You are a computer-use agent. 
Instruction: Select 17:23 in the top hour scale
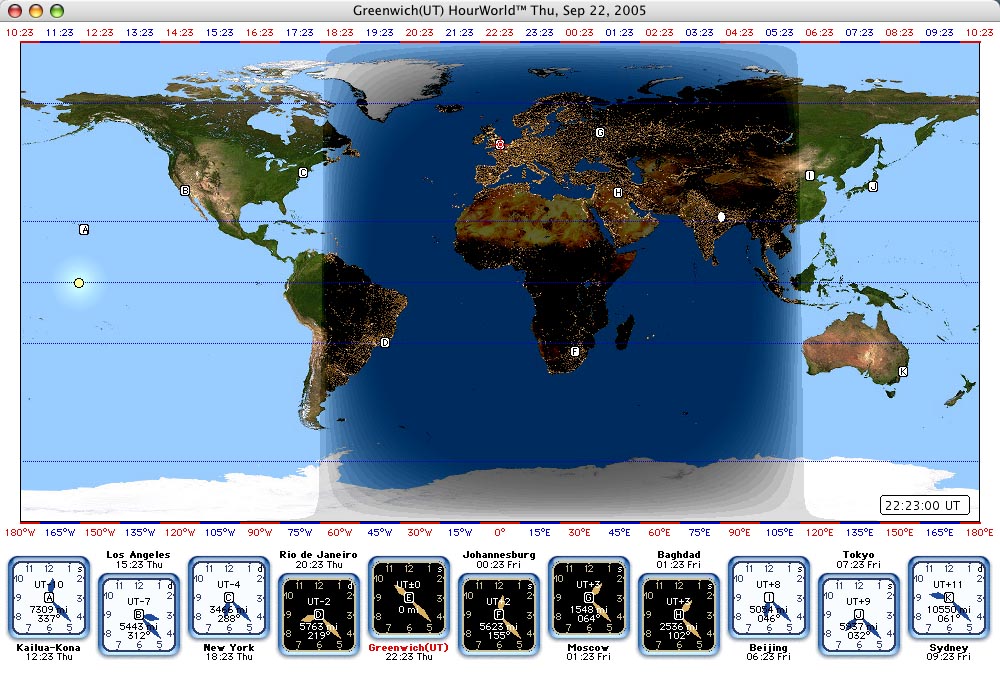pos(299,32)
